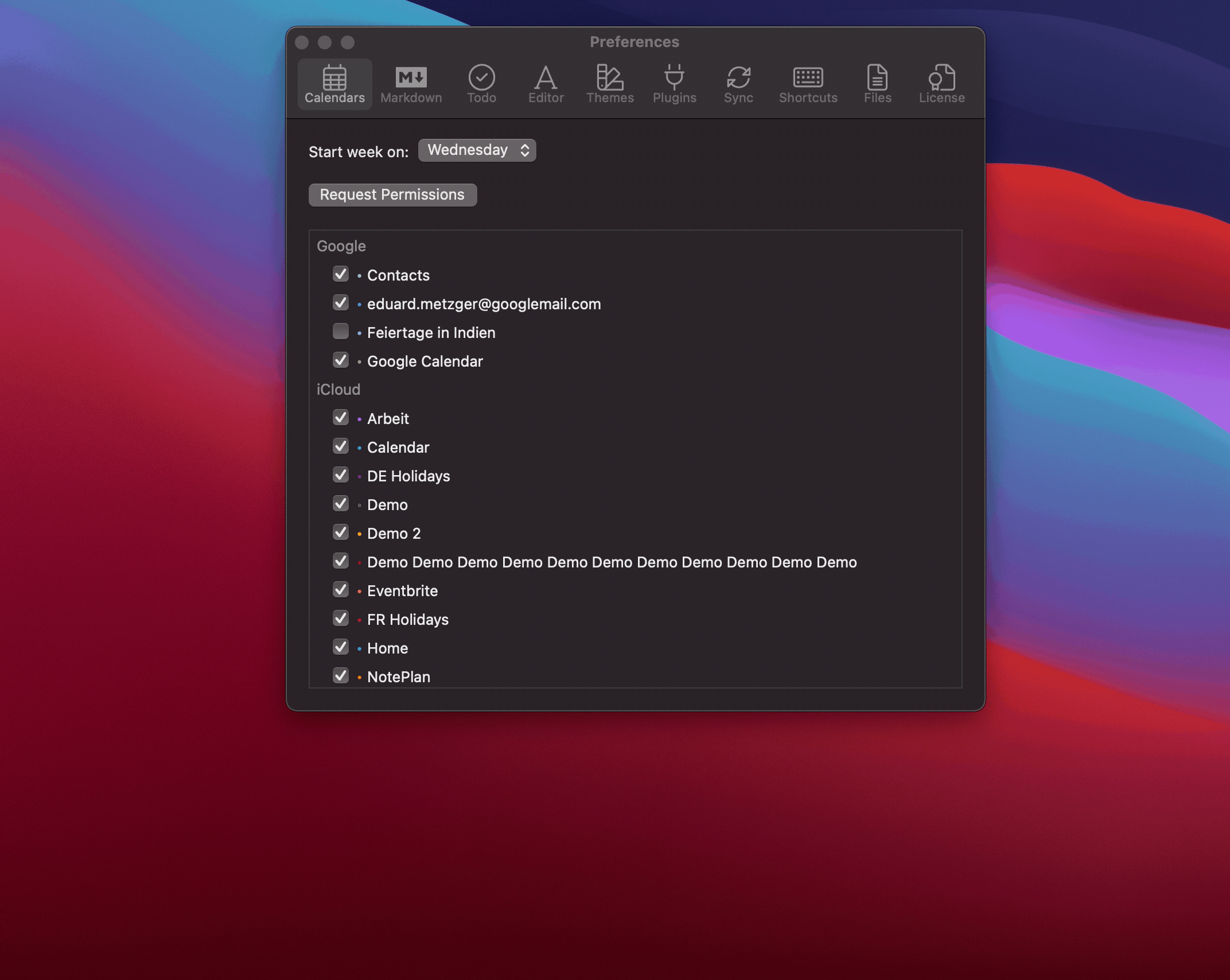The height and width of the screenshot is (980, 1230).
Task: Toggle the NotePlan calendar checkbox
Action: click(x=341, y=676)
